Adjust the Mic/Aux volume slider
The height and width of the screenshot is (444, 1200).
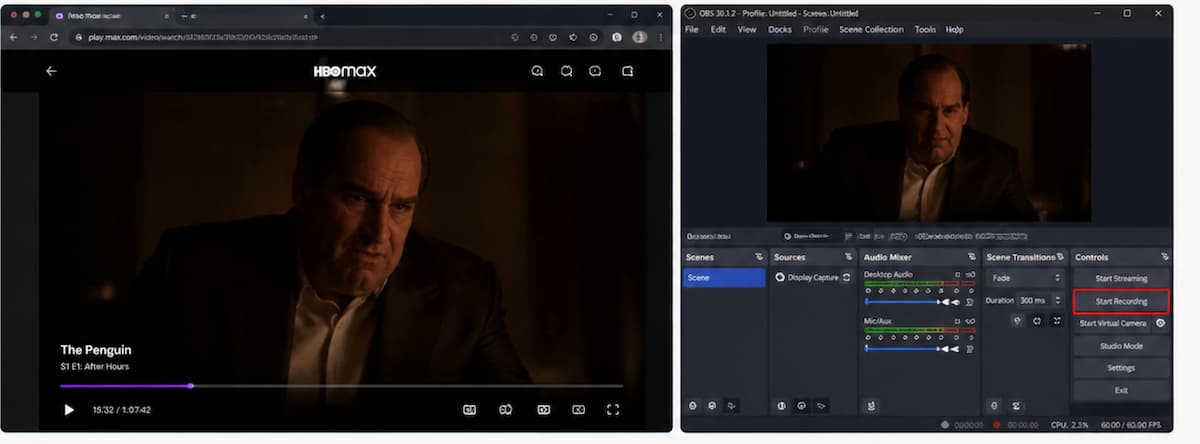pos(903,348)
